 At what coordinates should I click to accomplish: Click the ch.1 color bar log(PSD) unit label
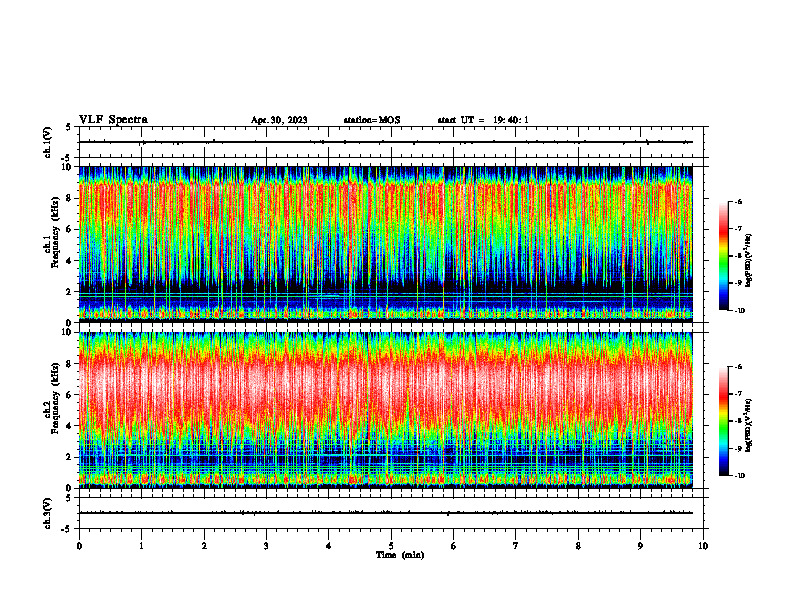click(x=750, y=260)
